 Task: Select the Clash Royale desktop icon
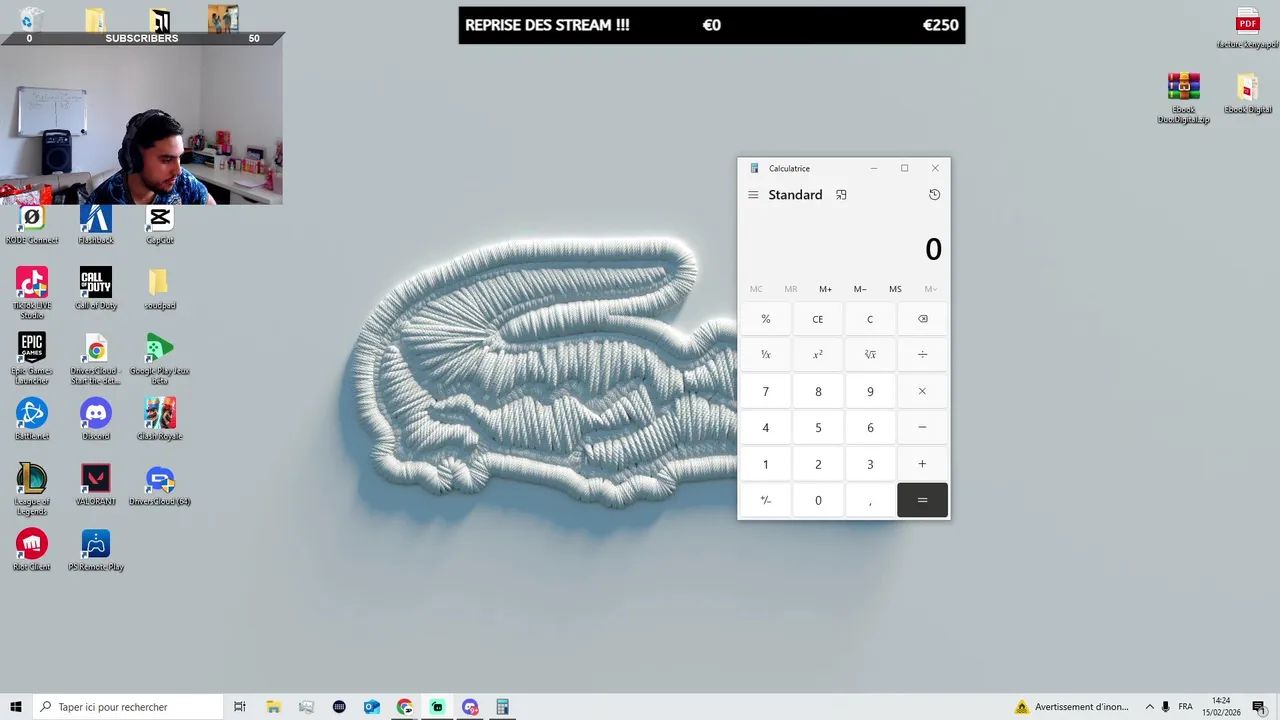[x=160, y=420]
